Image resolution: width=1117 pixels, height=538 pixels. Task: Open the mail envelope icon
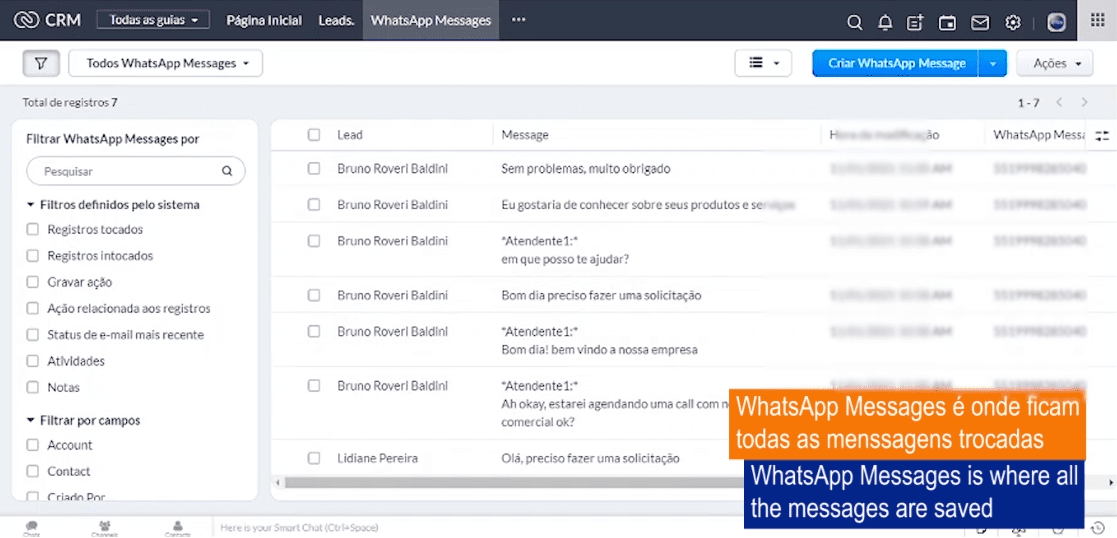(x=980, y=22)
